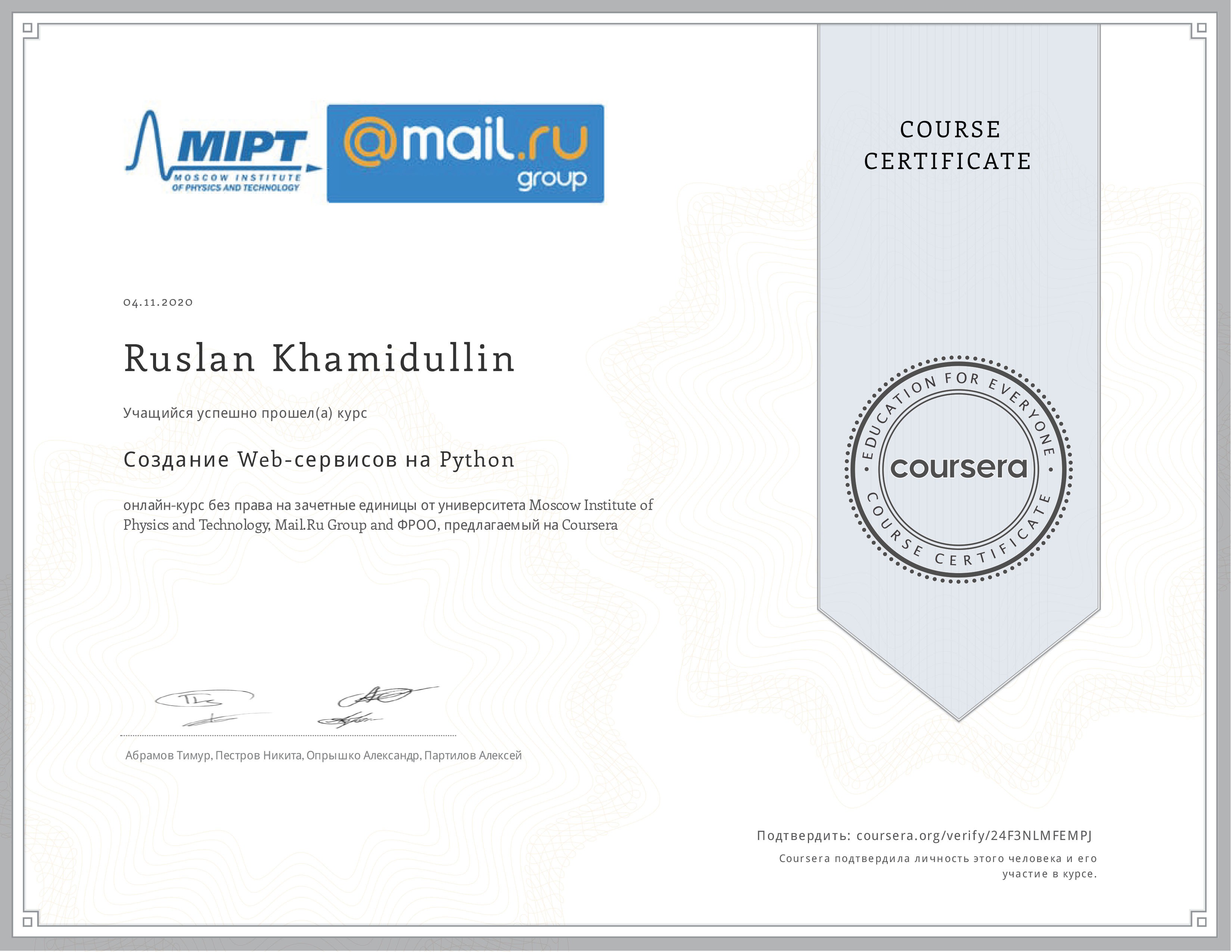Click the course title Создание Web-сервисов на Python

(319, 460)
